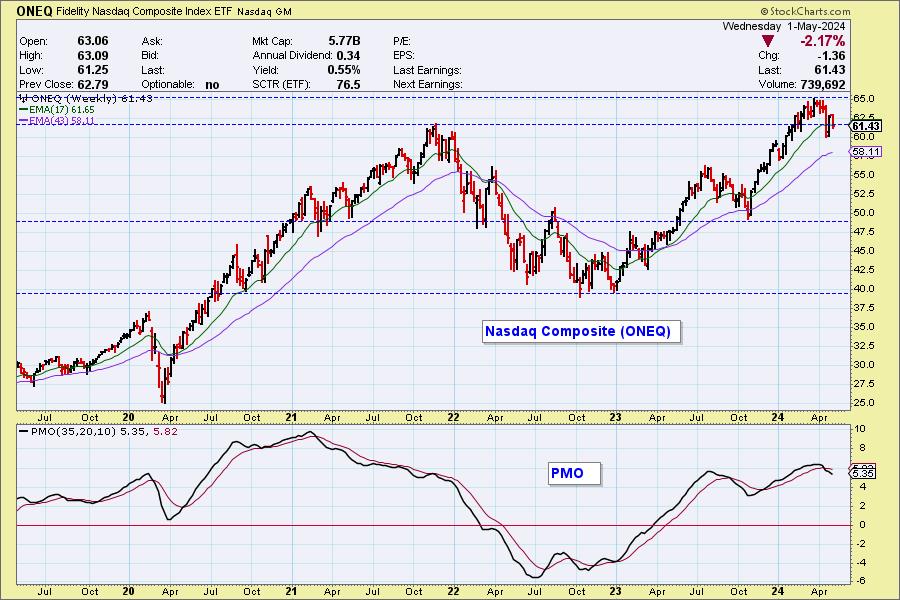Click the Open value 63.06
The height and width of the screenshot is (600, 900).
[92, 41]
